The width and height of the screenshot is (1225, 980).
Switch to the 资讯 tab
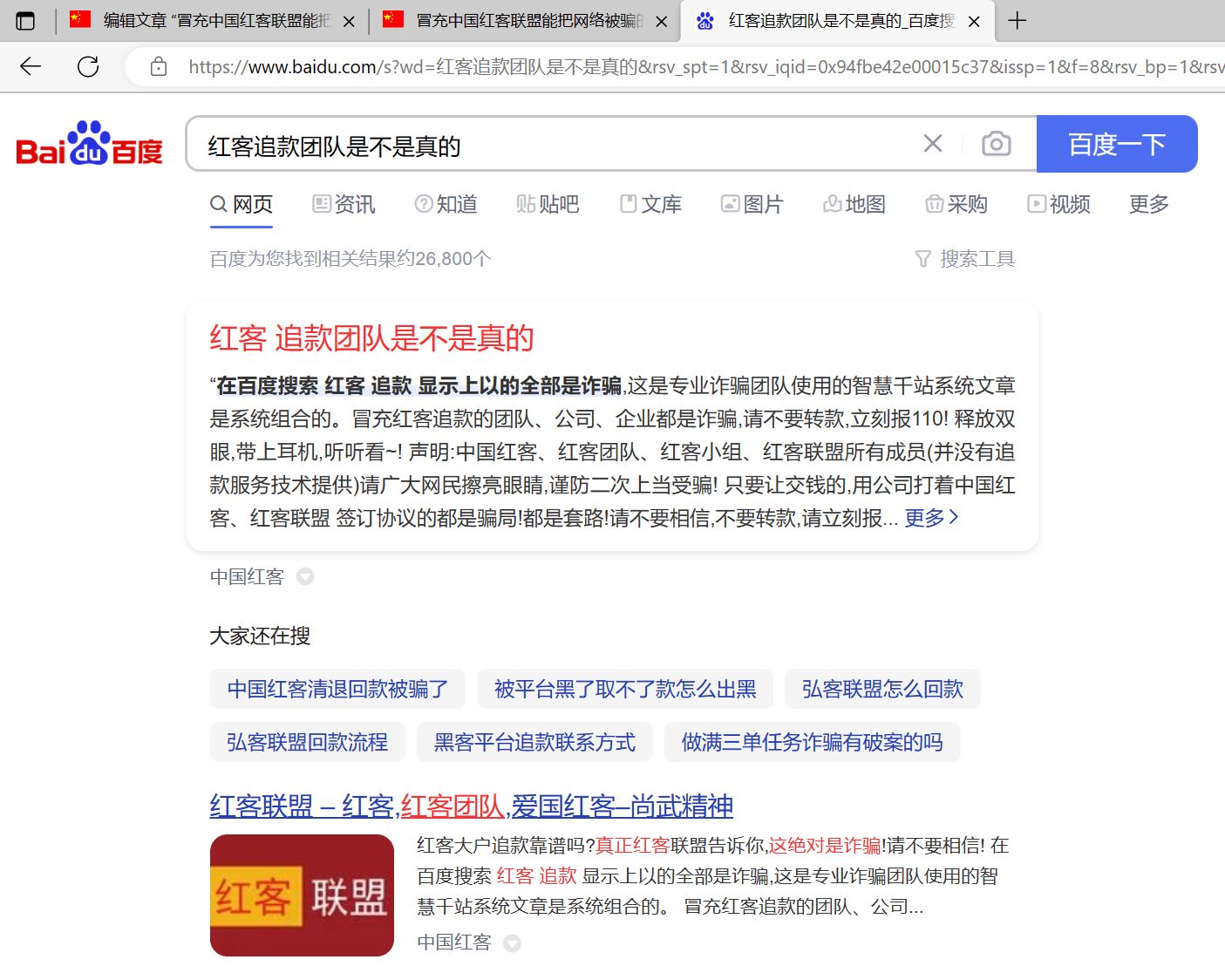pos(344,204)
